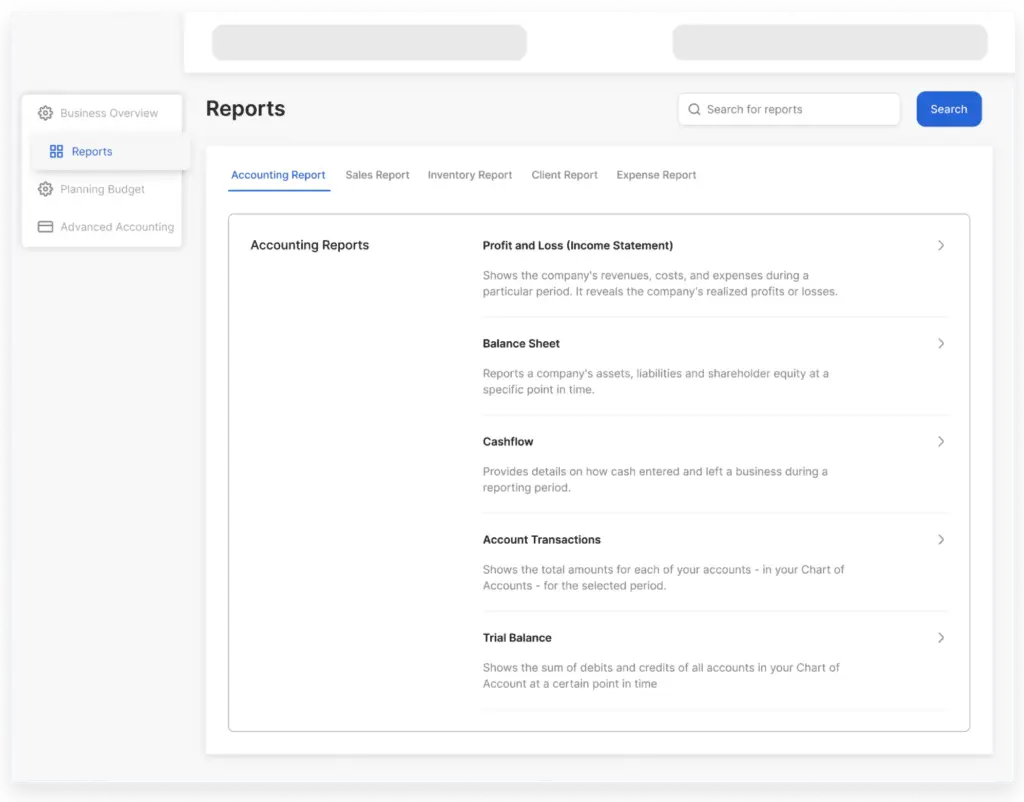
Task: Open Trial Balance via its chevron
Action: 940,638
